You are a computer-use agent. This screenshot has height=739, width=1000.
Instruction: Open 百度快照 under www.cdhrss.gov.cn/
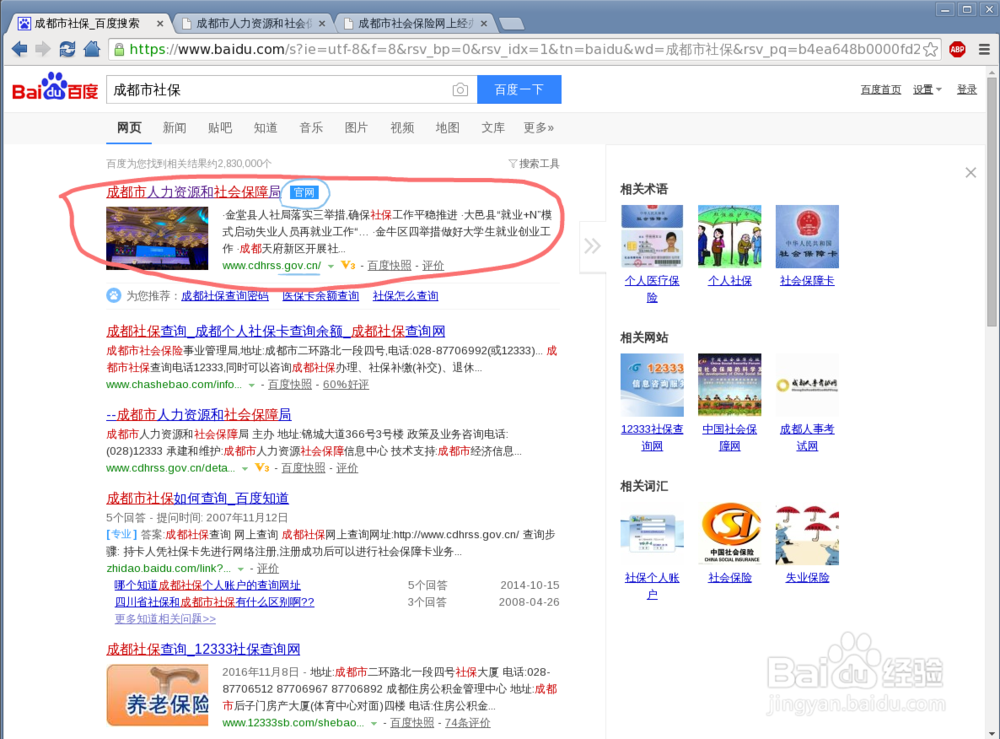[389, 266]
